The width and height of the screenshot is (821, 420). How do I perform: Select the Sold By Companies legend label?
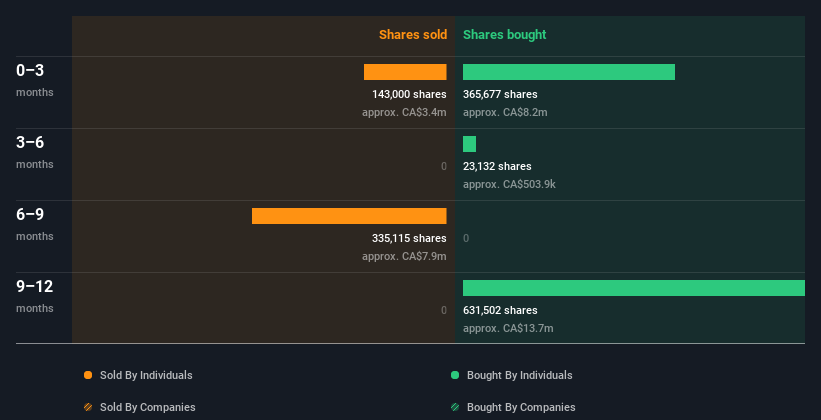(148, 407)
